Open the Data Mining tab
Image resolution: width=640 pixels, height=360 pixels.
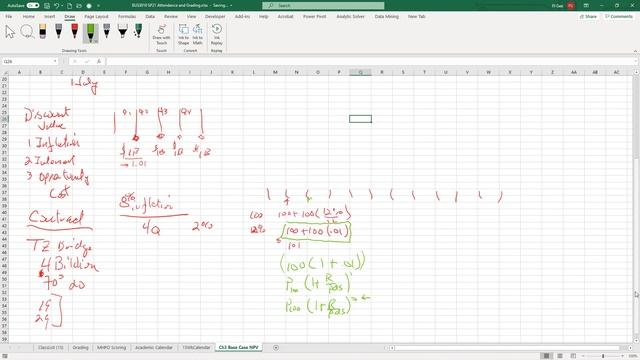387,16
